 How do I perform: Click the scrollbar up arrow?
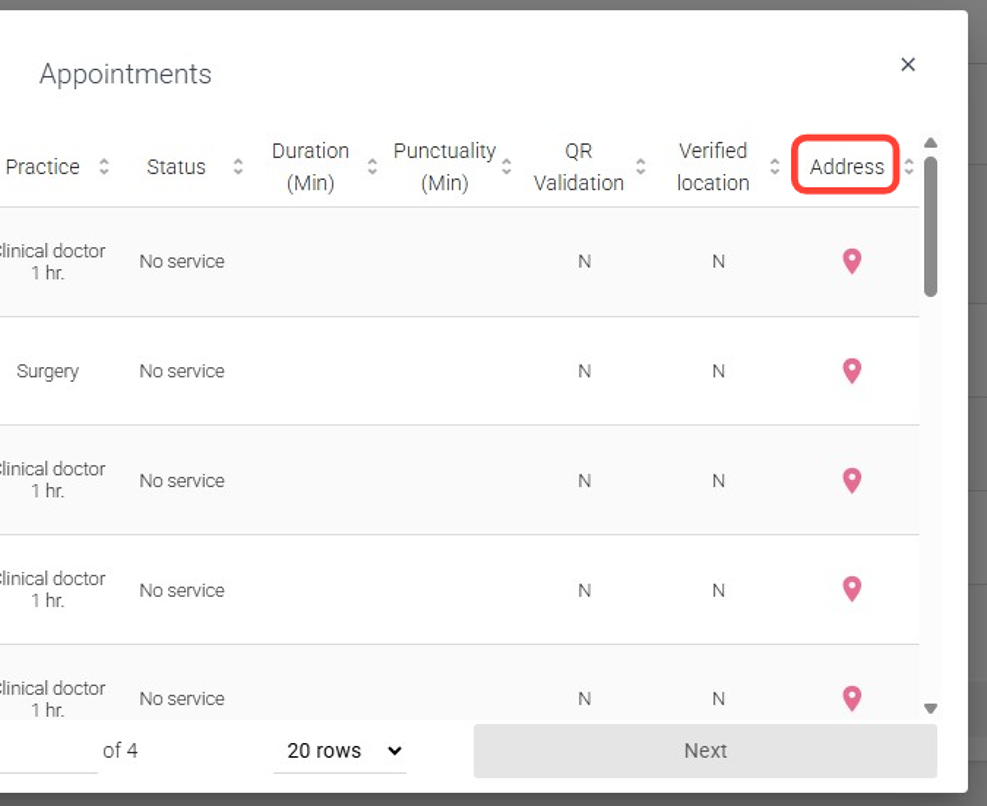click(931, 143)
